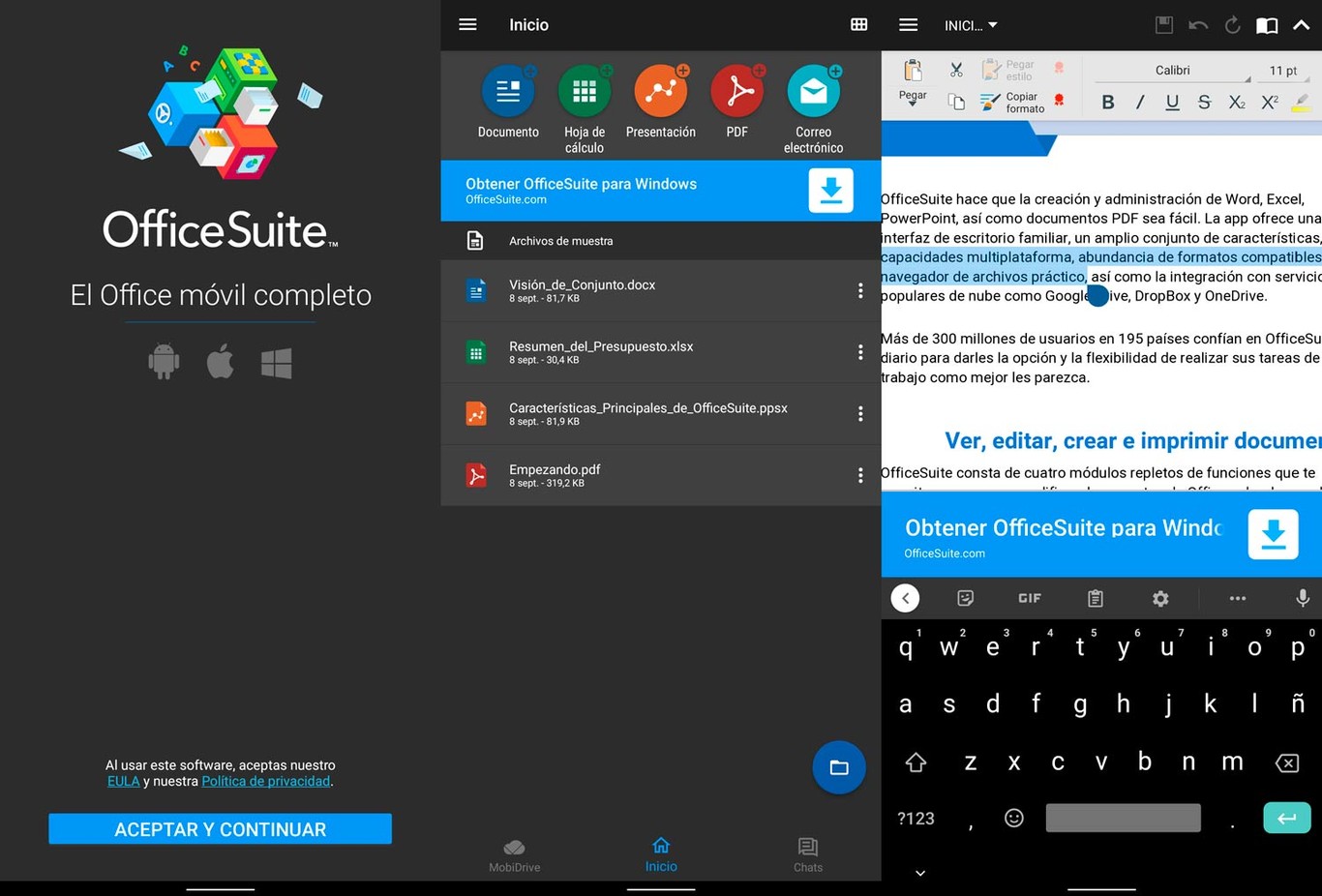Viewport: 1322px width, 896px height.
Task: Open the Calibri font dropdown
Action: point(1173,70)
